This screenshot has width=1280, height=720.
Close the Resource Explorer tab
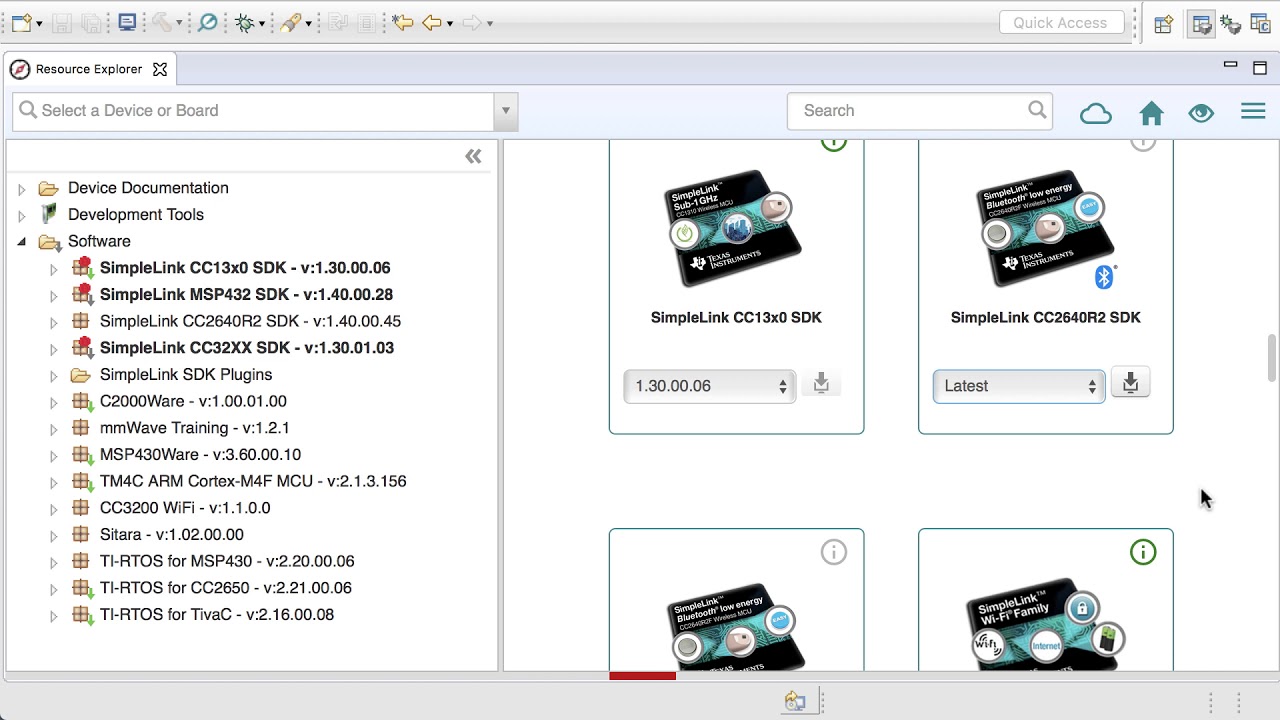(x=160, y=69)
